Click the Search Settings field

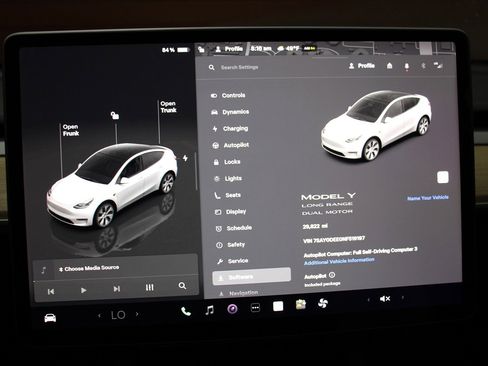pyautogui.click(x=240, y=67)
